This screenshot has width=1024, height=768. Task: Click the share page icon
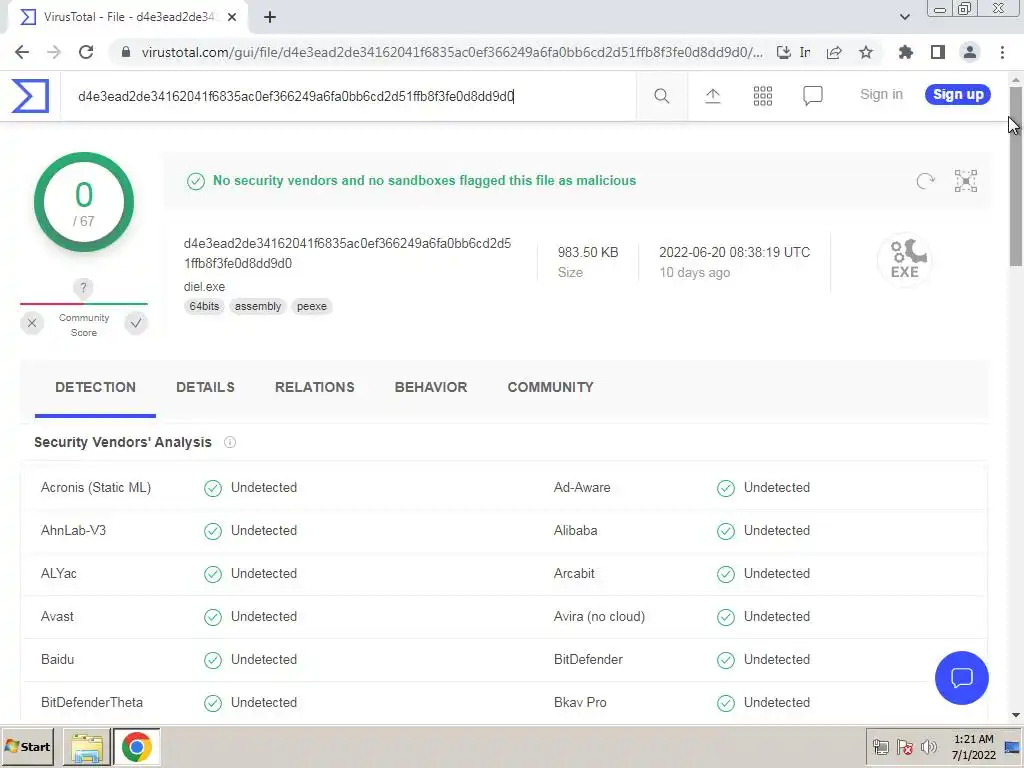point(834,52)
